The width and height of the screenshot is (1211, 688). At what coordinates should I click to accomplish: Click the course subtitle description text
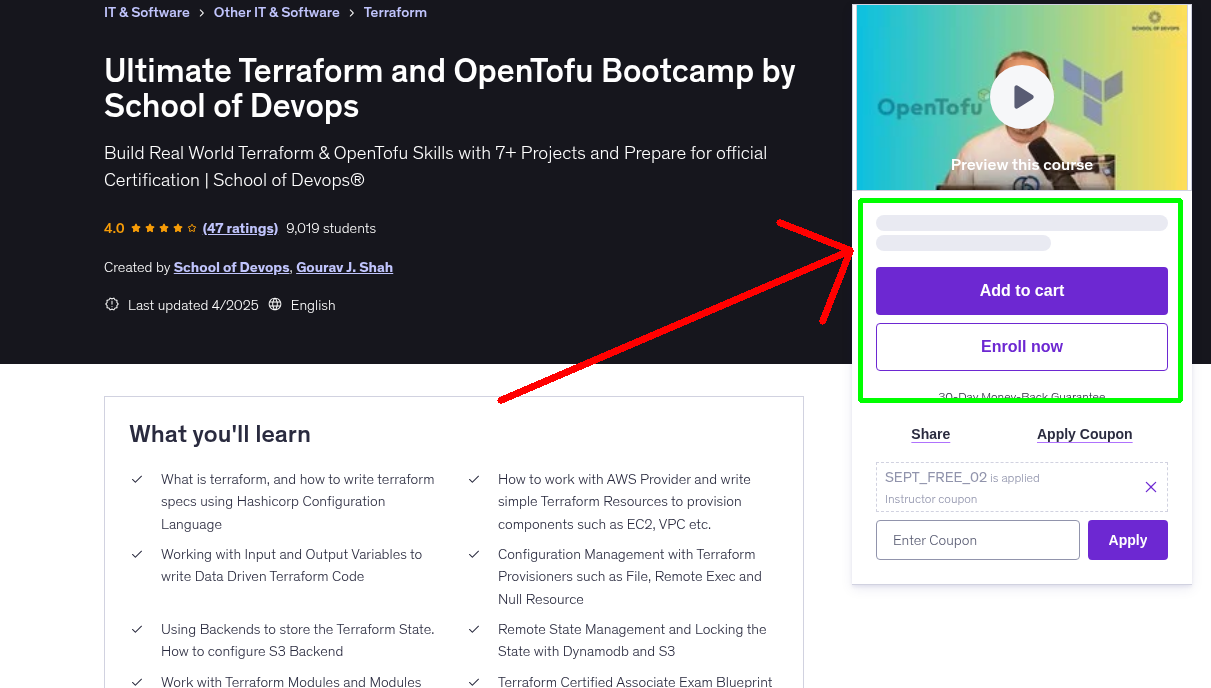coord(436,166)
